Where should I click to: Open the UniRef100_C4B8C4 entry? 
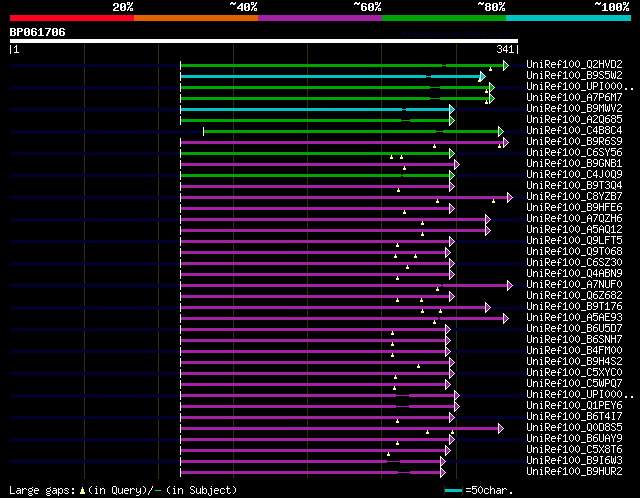click(574, 130)
